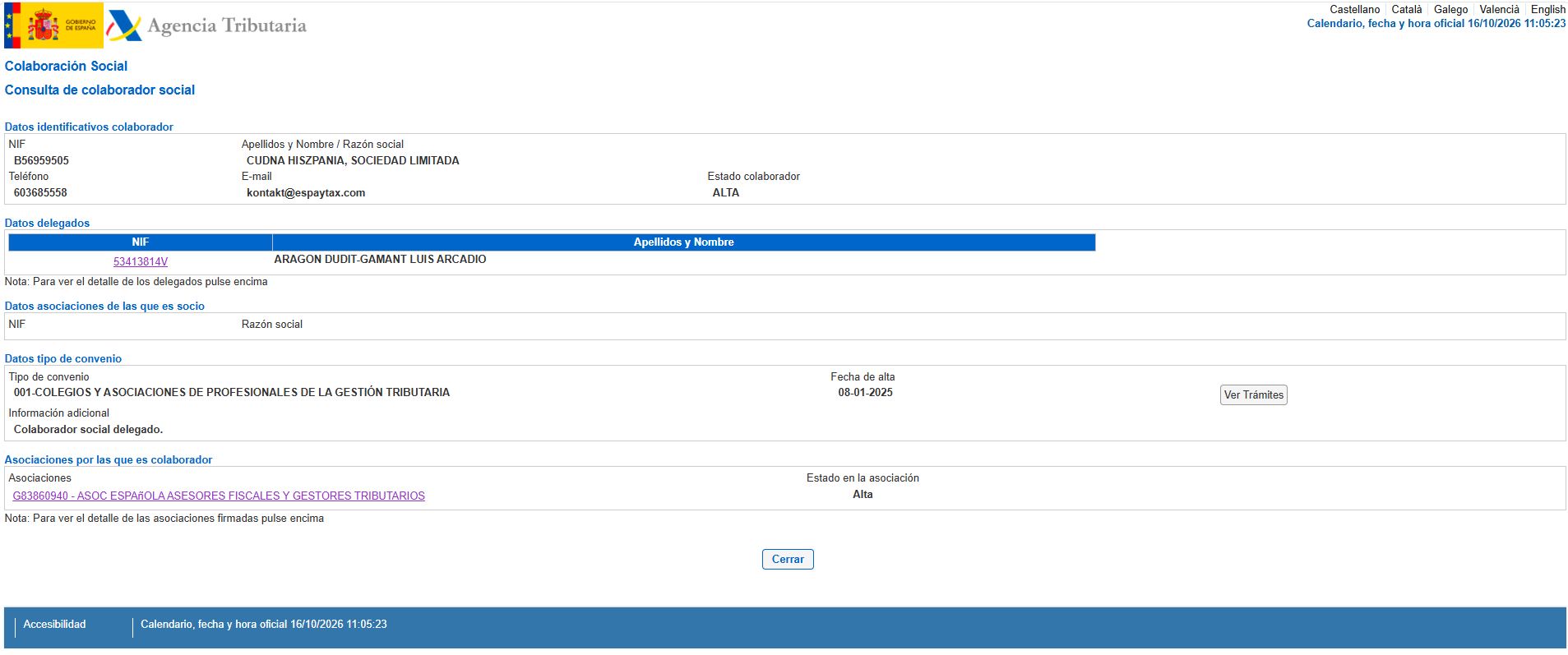Click the Ver Trámites button
This screenshot has height=655, width=1568.
click(x=1253, y=395)
